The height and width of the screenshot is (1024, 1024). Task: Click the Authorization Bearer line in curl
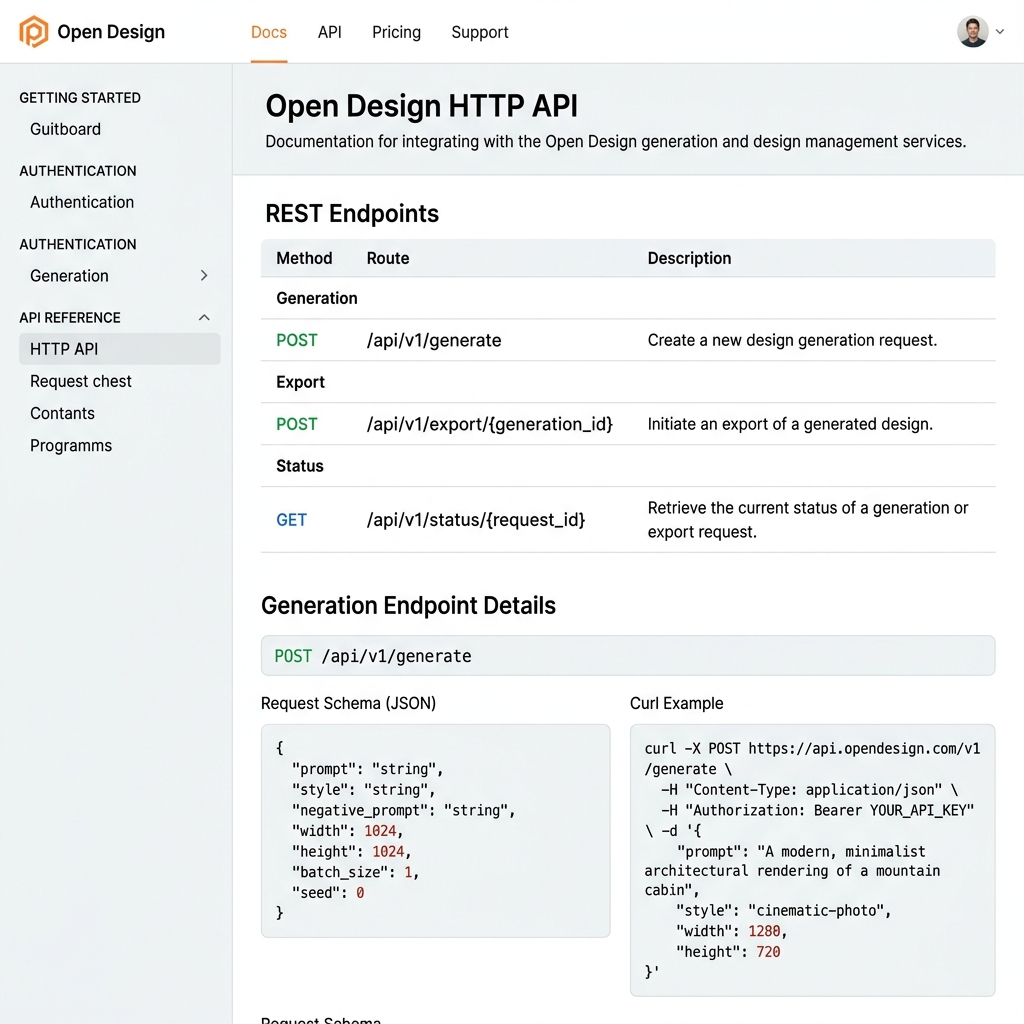[817, 810]
